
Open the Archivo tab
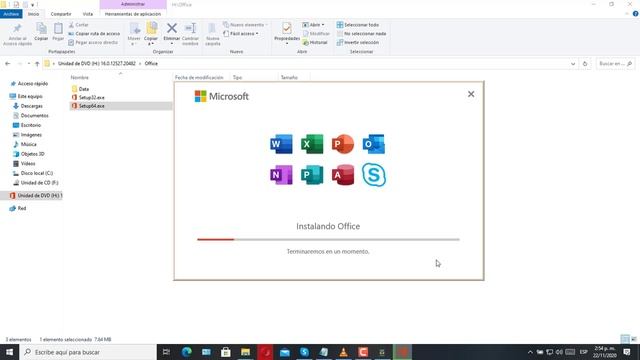click(11, 14)
